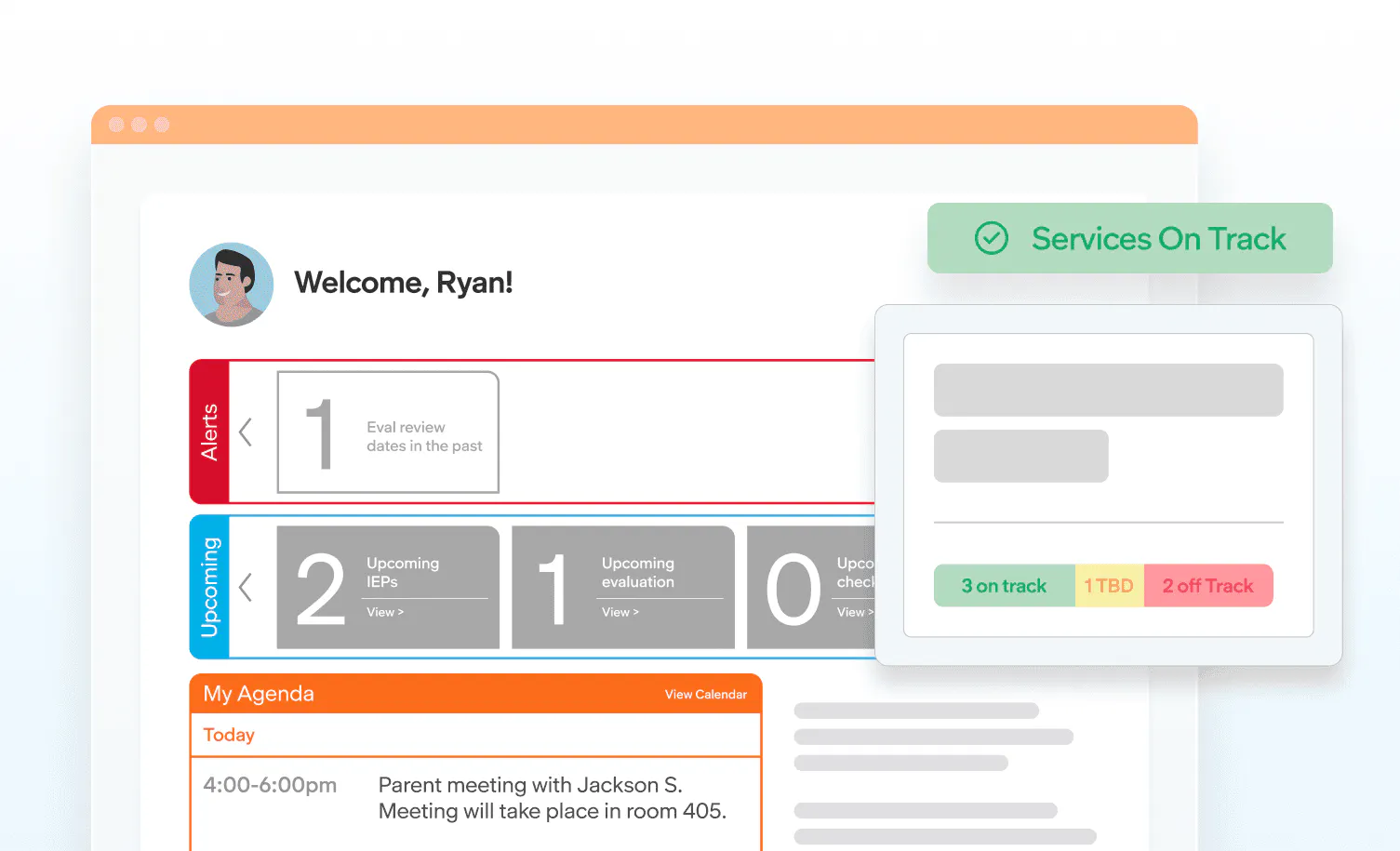The height and width of the screenshot is (851, 1400).
Task: Click Ryan's profile avatar
Action: (x=232, y=285)
